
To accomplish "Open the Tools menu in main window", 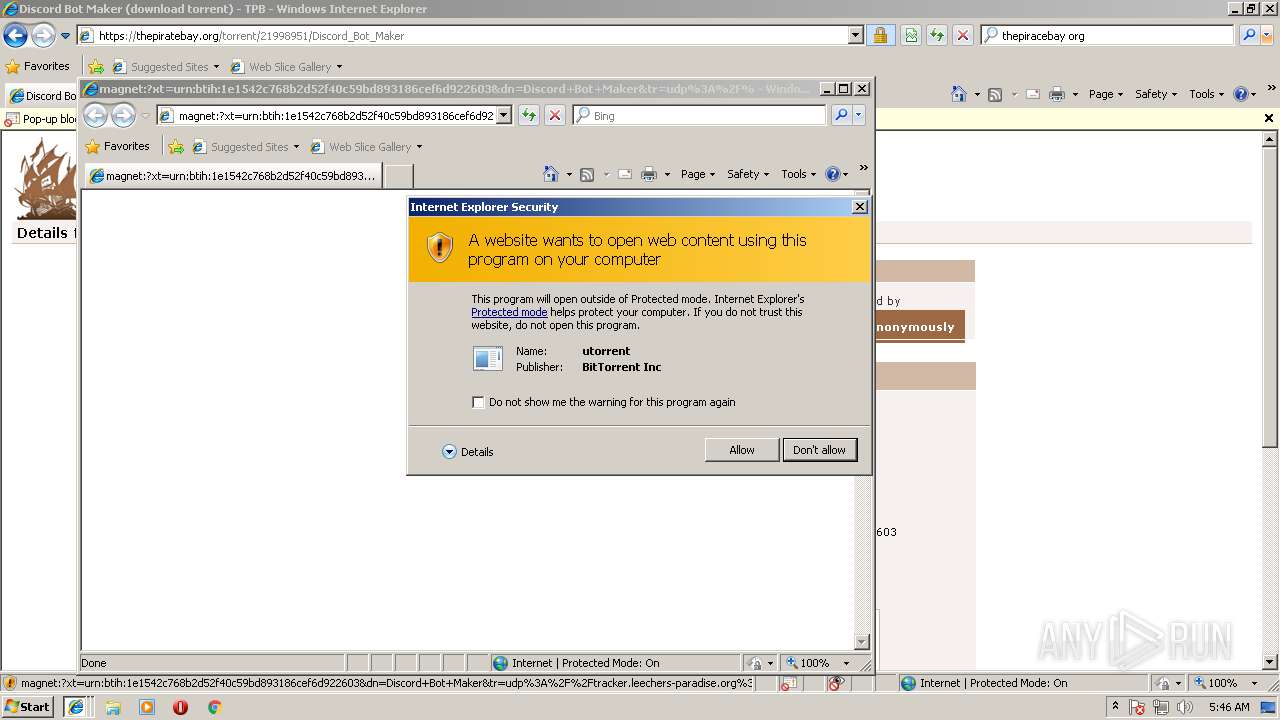I will tap(1207, 94).
